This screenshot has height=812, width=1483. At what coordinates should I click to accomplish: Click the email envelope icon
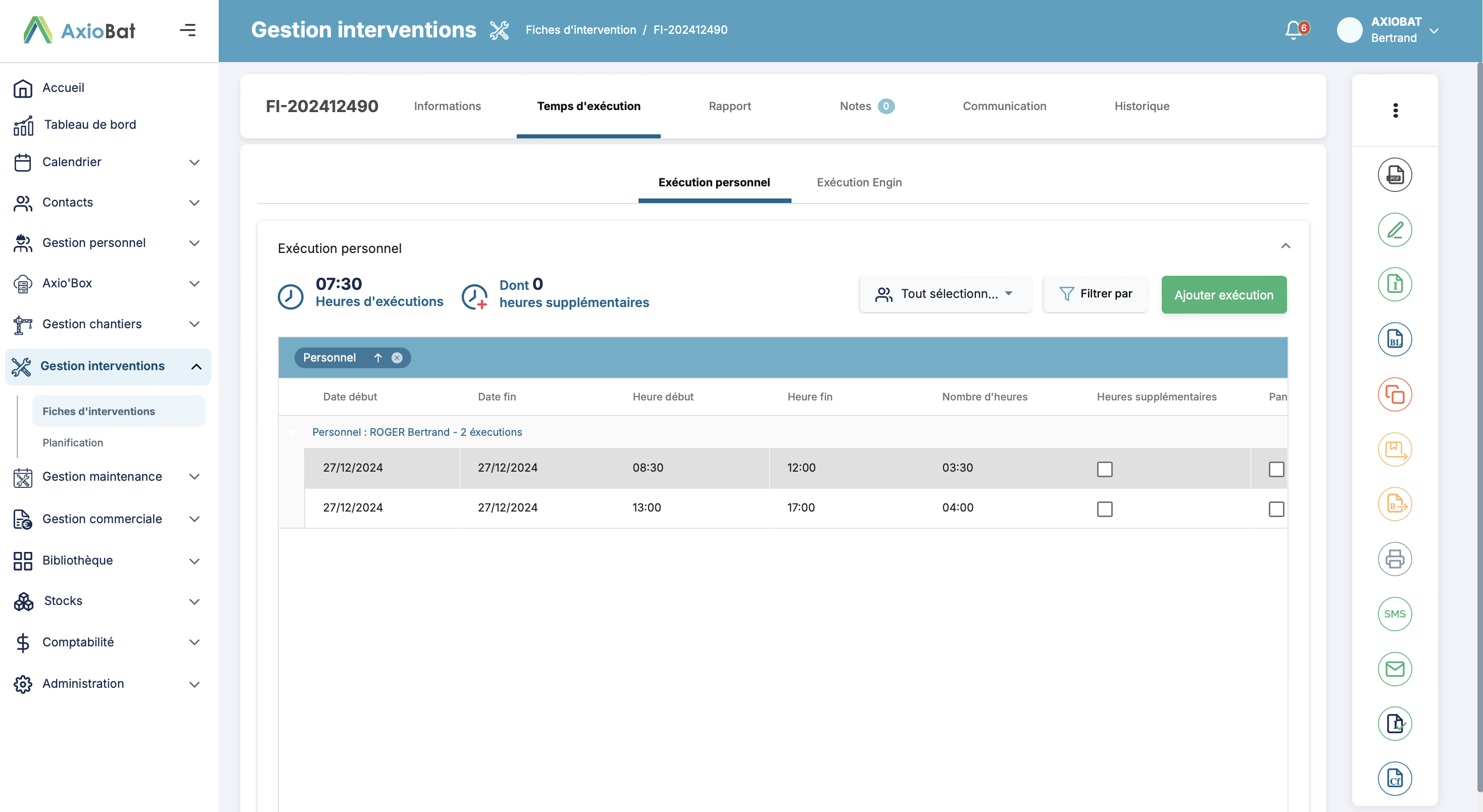pos(1394,669)
